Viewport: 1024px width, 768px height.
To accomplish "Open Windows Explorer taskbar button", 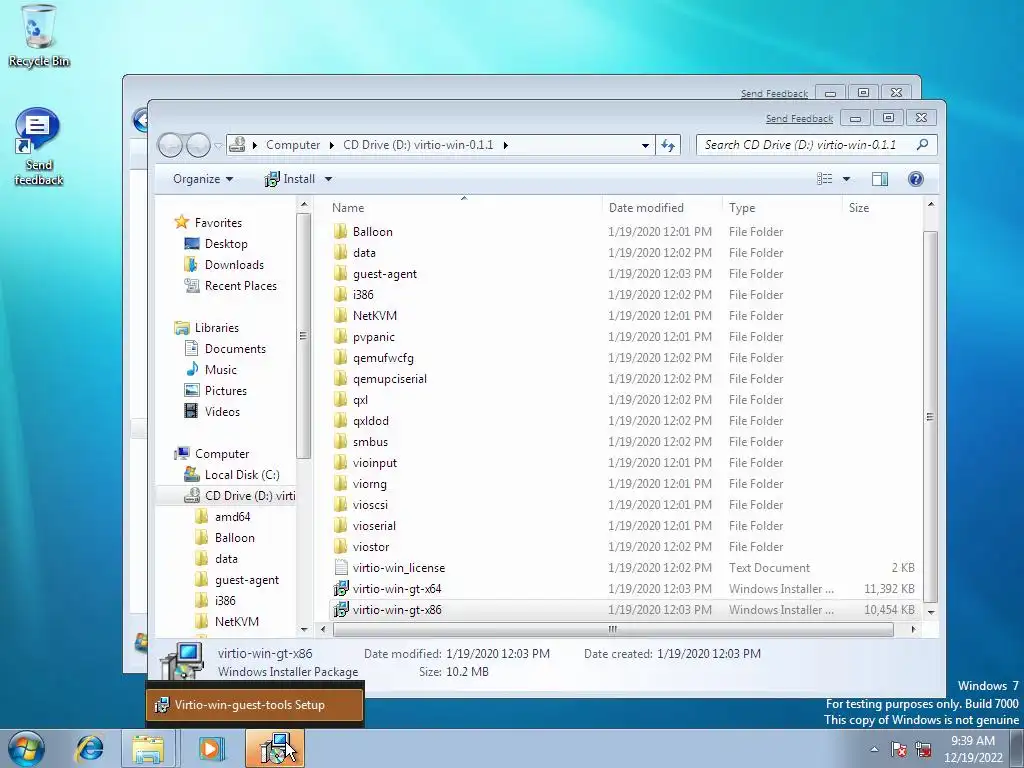I will 148,748.
